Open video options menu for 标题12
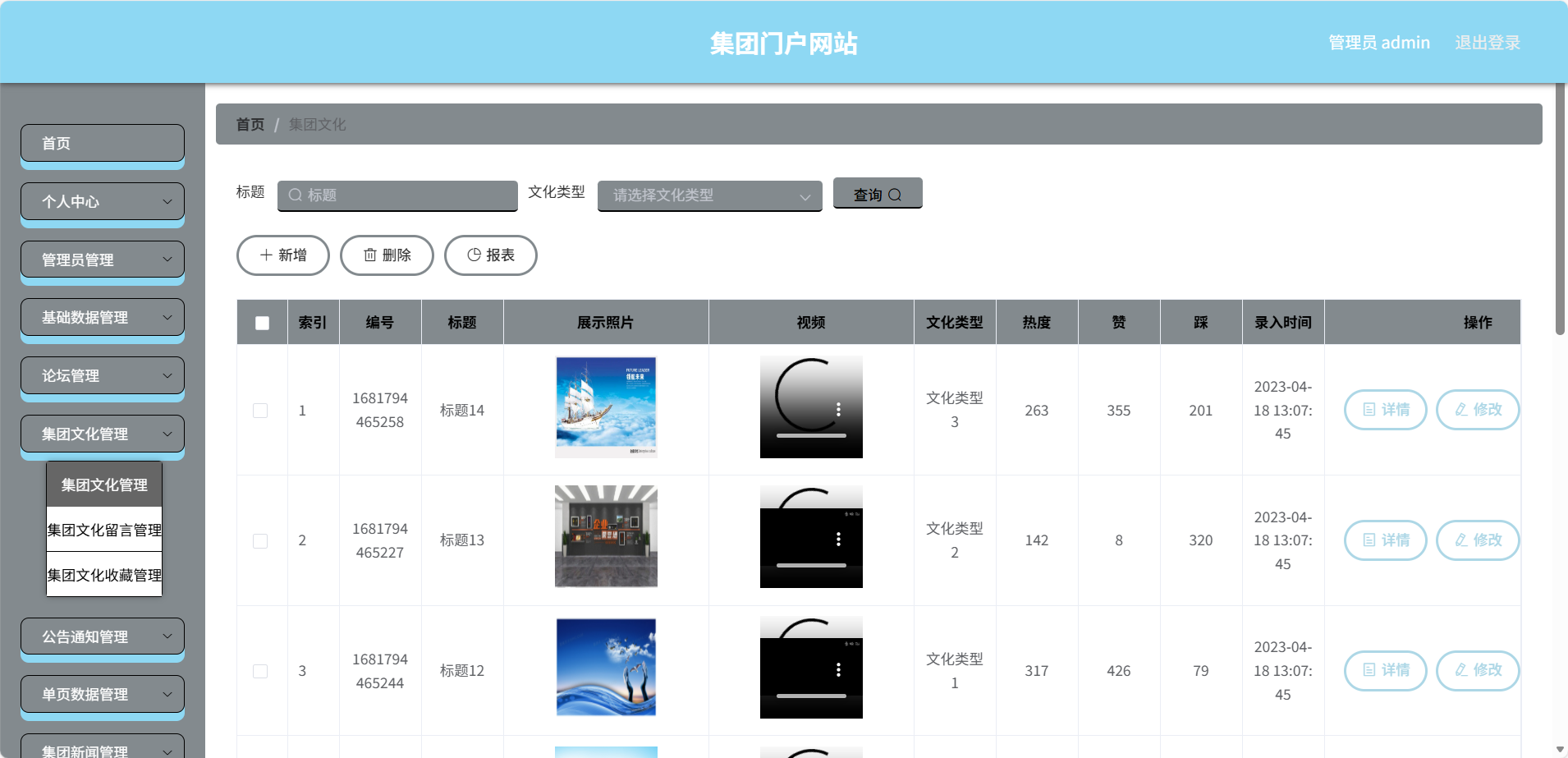Viewport: 1568px width, 758px height. click(x=838, y=669)
